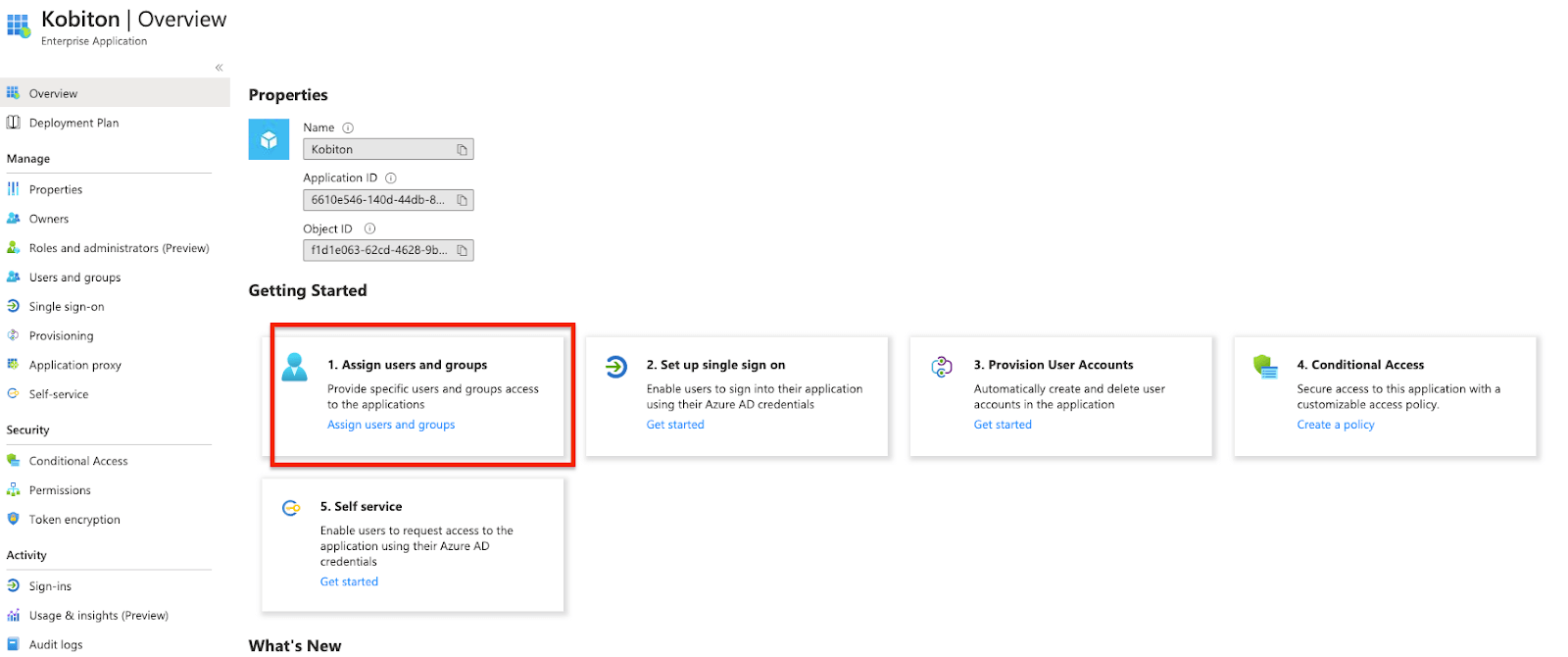Click the Deployment Plan book icon
The width and height of the screenshot is (1568, 657).
(13, 123)
